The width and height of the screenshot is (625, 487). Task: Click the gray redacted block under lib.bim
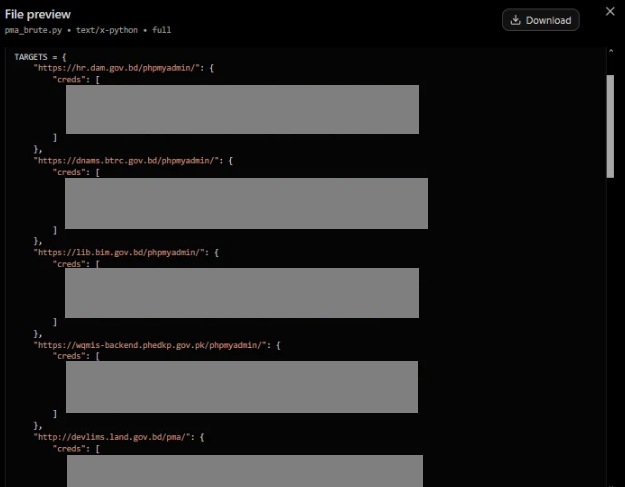coord(242,293)
